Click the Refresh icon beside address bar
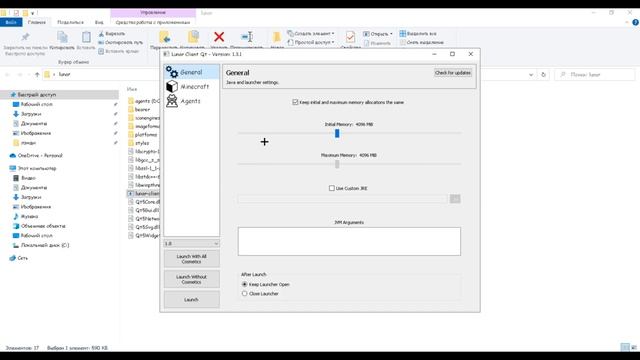 click(x=543, y=75)
